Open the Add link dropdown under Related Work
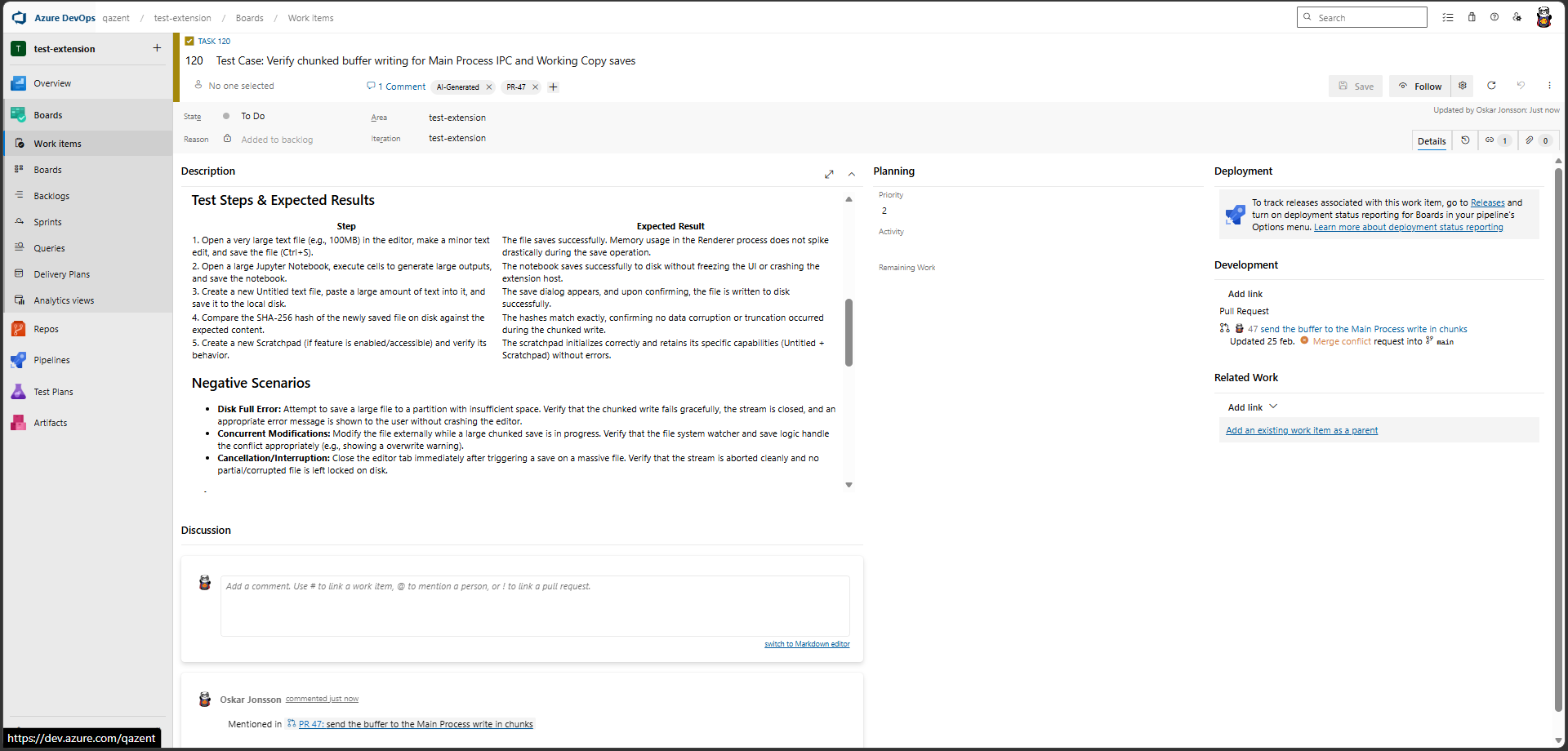Viewport: 1568px width, 751px height. click(x=1252, y=407)
